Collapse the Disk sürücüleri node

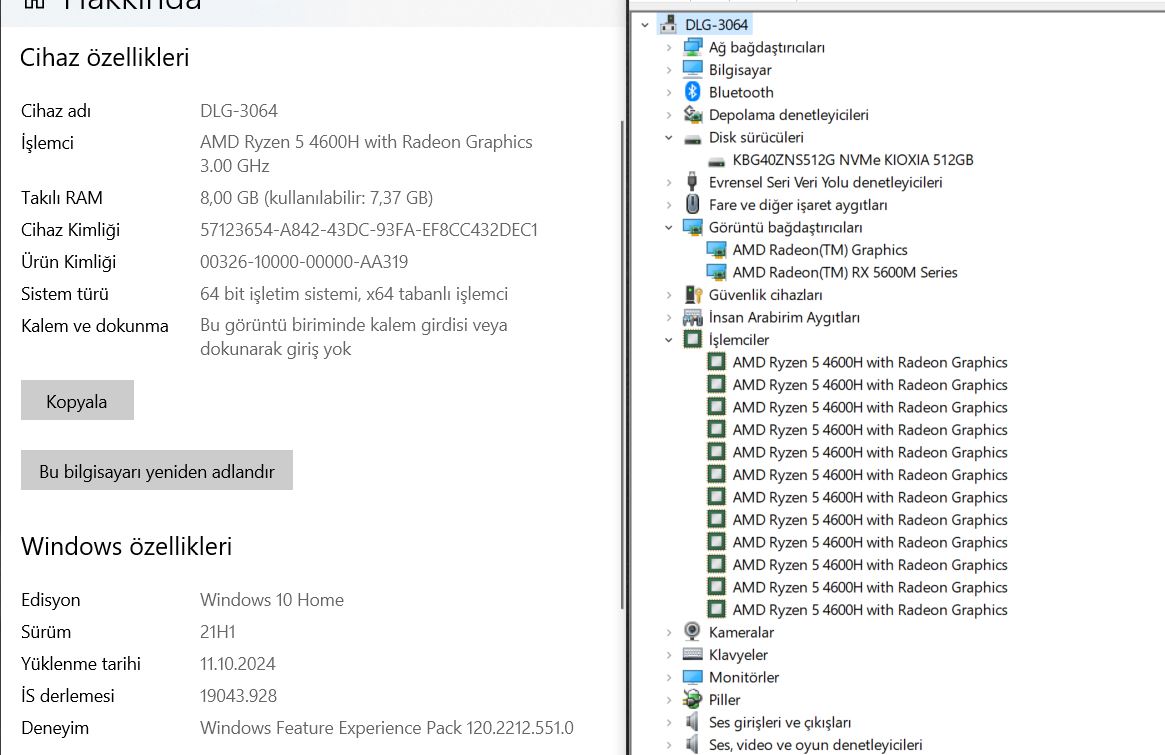coord(669,137)
